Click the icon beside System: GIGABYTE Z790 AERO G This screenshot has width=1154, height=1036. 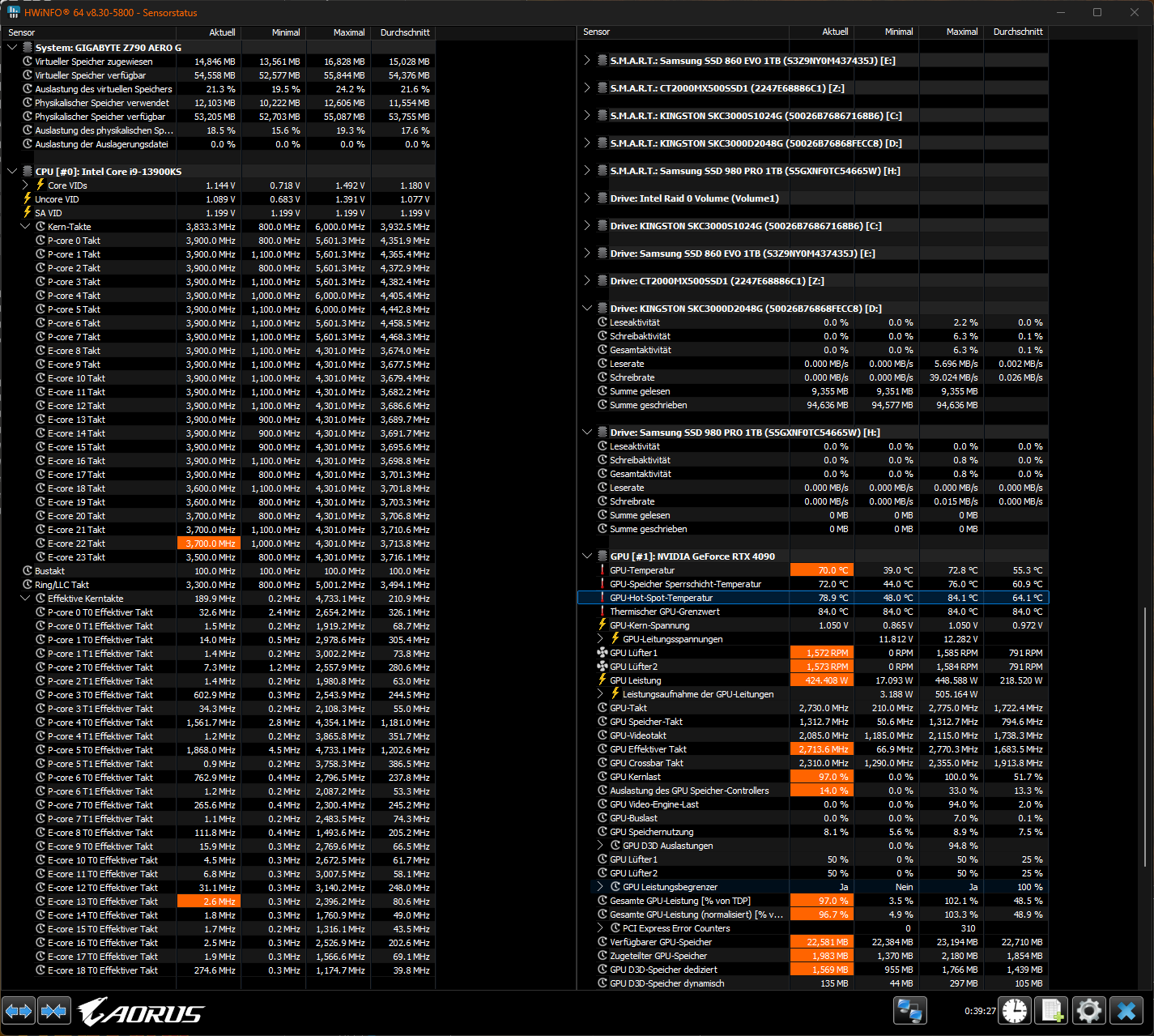click(28, 48)
